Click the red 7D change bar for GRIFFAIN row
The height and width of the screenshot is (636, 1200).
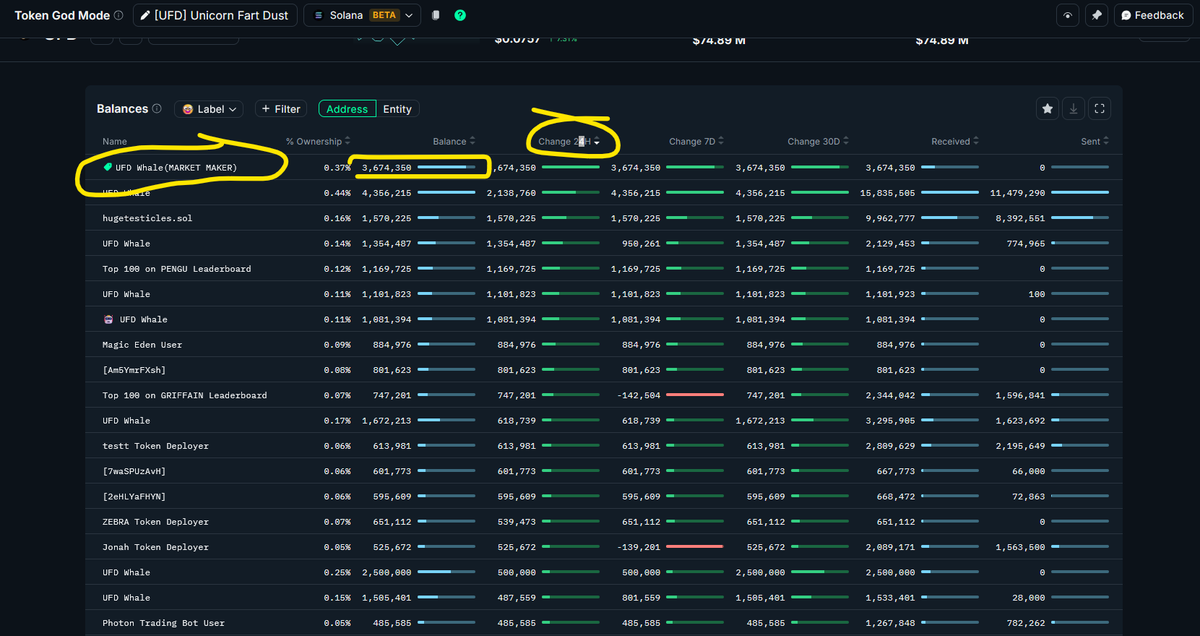(695, 395)
